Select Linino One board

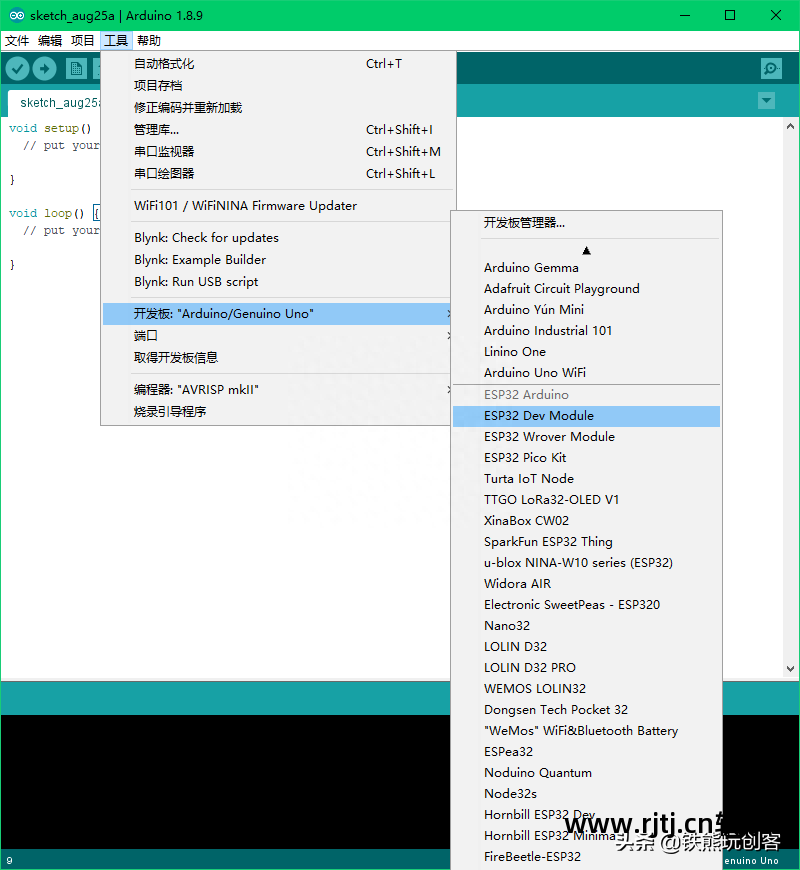(x=586, y=352)
